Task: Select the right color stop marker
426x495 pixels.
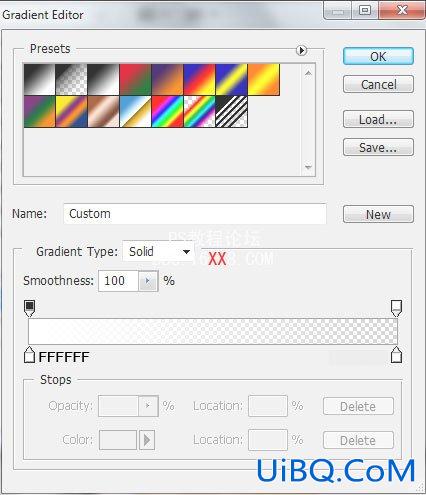Action: point(396,355)
